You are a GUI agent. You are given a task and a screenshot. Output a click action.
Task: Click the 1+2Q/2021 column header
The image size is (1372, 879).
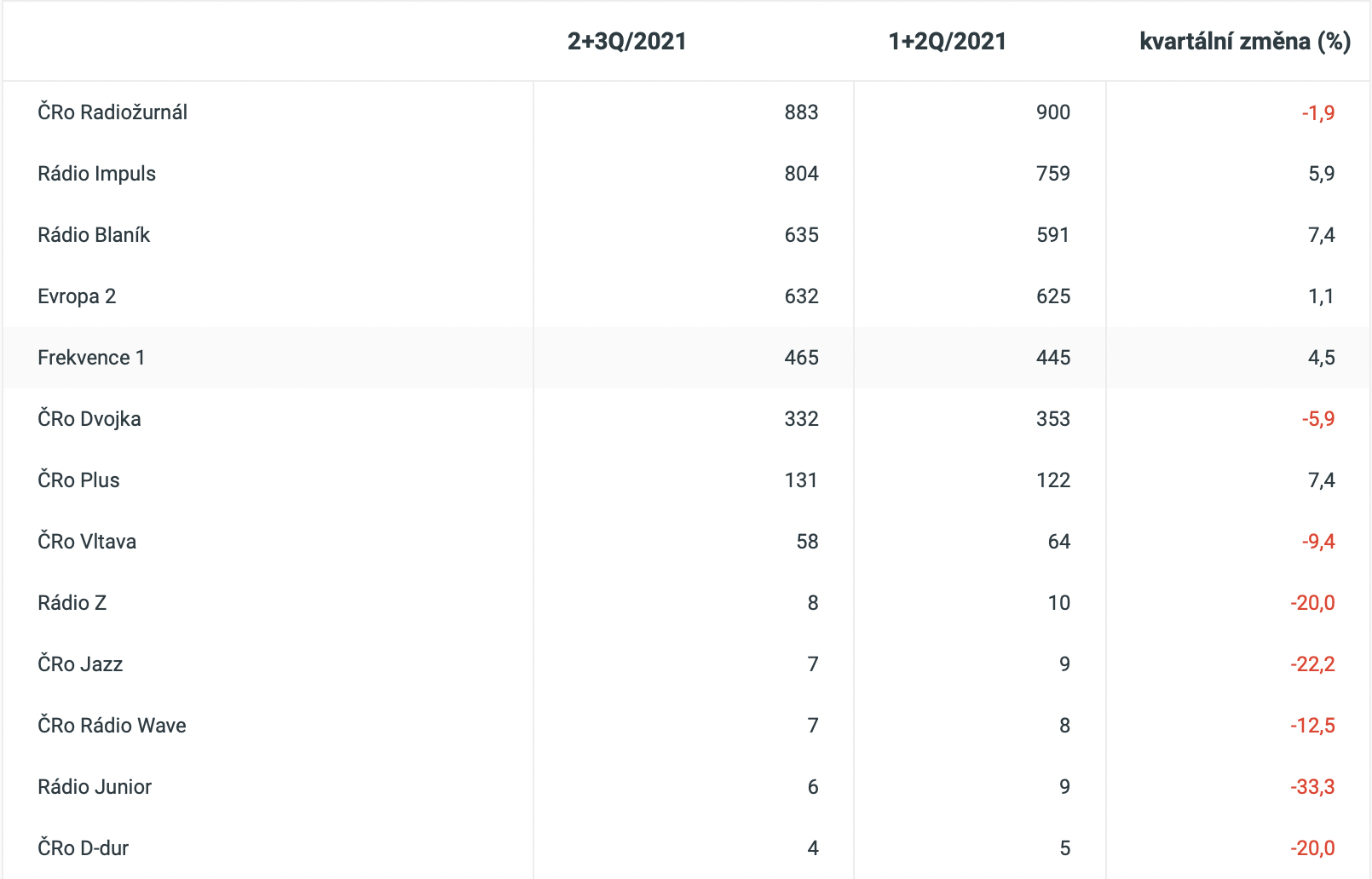[x=947, y=41]
